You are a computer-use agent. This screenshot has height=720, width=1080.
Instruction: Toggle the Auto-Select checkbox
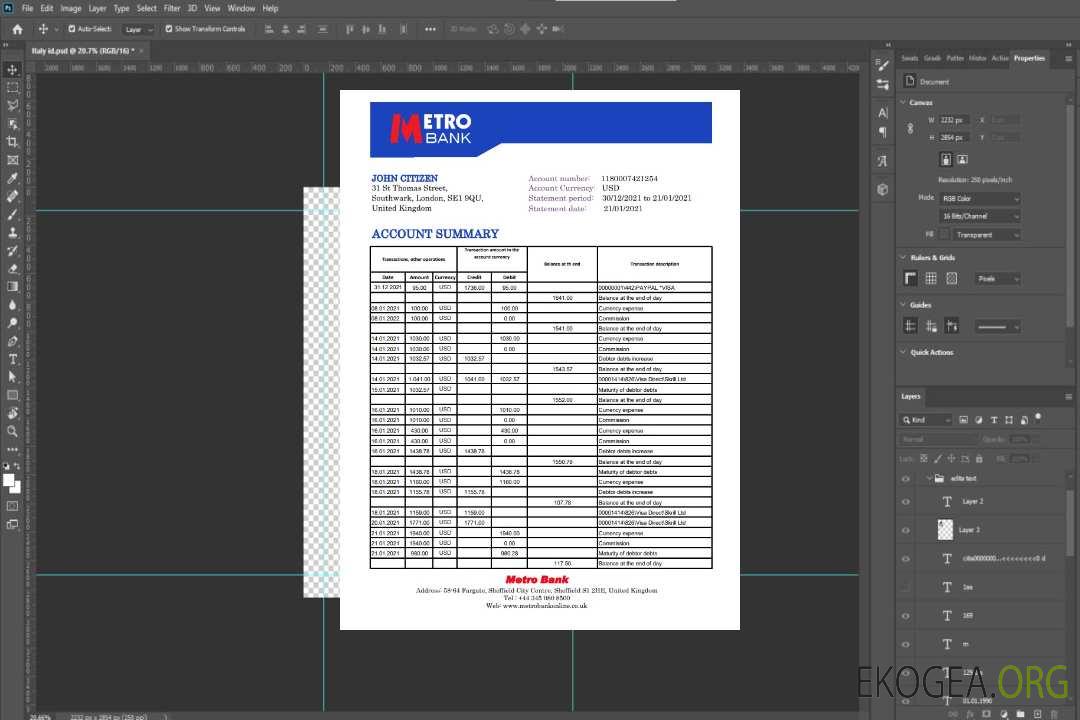(72, 29)
